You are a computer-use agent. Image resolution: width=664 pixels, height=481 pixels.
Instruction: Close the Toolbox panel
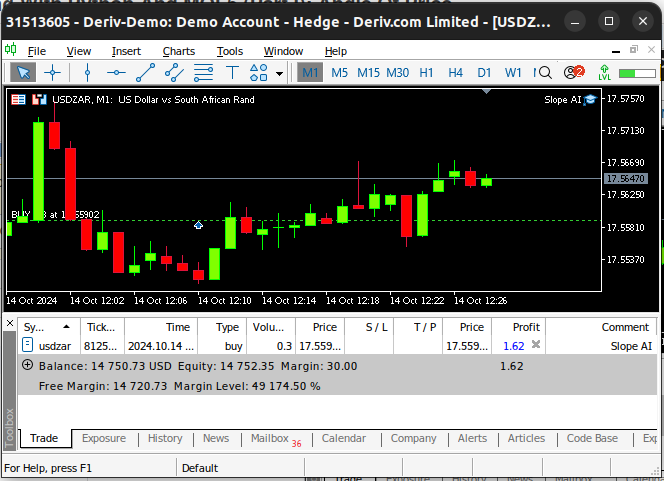click(10, 323)
